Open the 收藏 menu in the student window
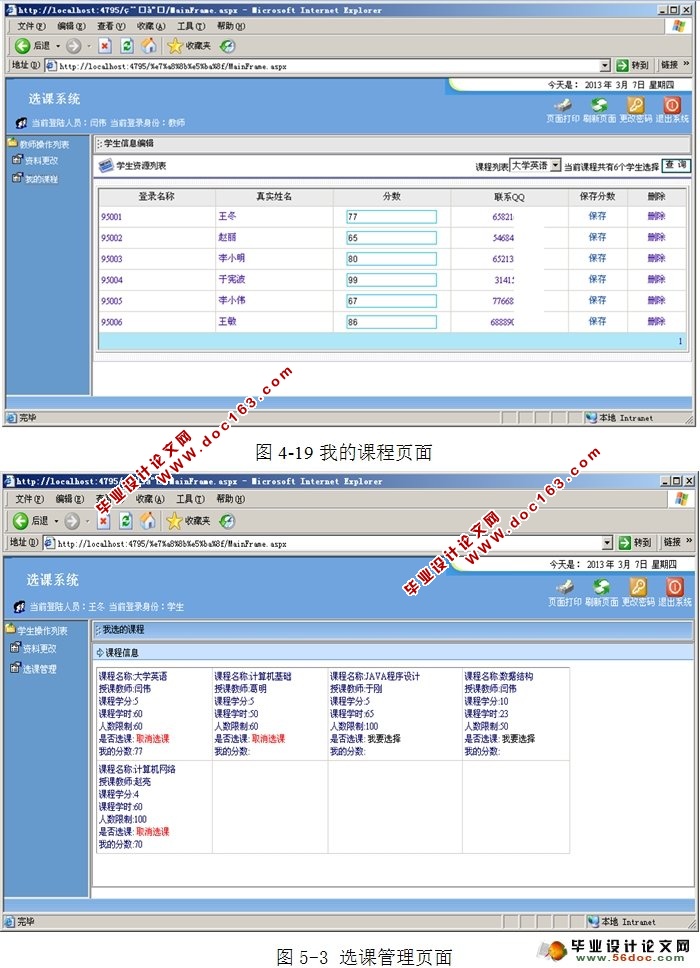 151,499
